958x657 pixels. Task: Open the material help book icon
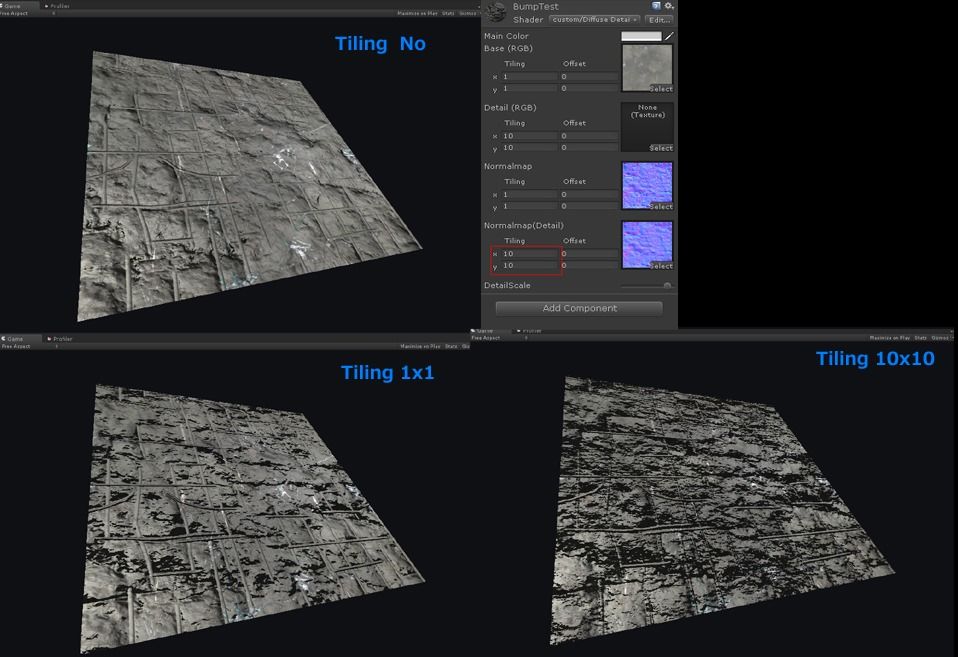click(656, 6)
